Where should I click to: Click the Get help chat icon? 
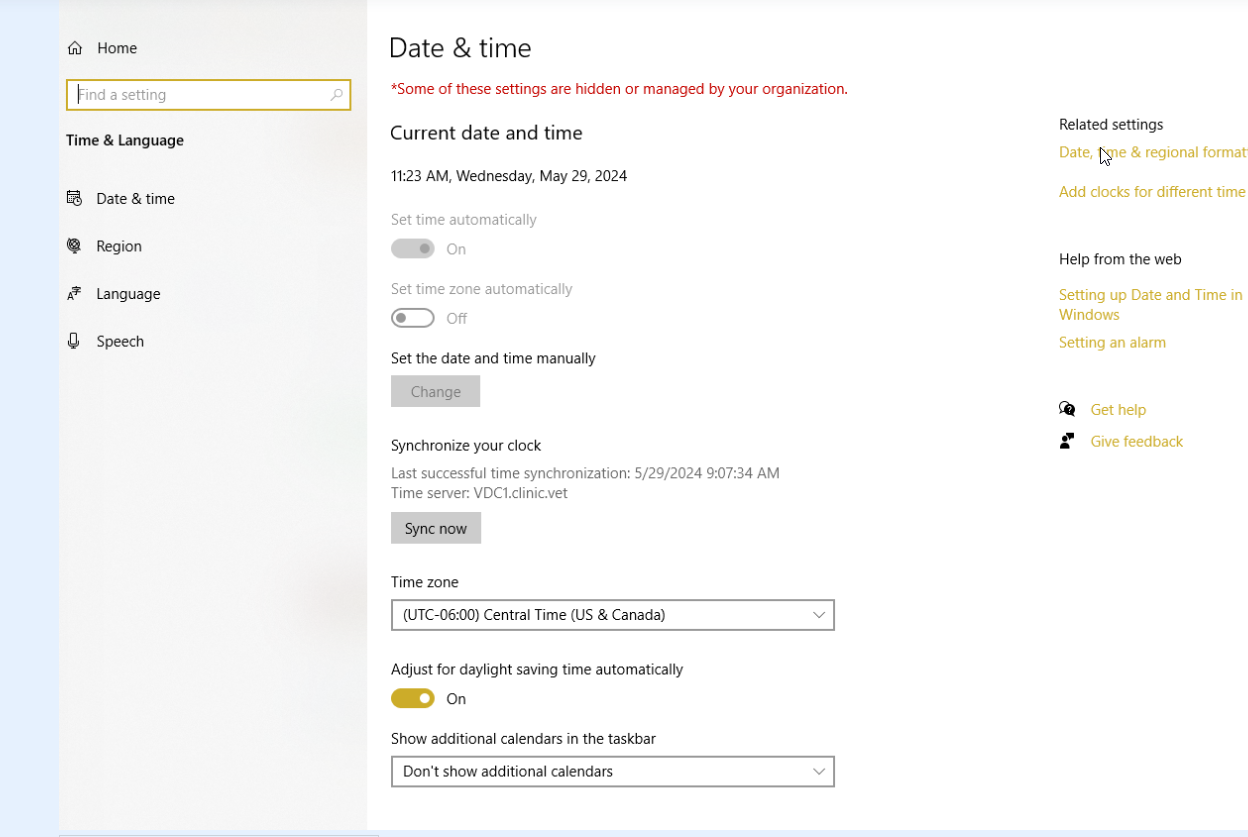pos(1067,409)
